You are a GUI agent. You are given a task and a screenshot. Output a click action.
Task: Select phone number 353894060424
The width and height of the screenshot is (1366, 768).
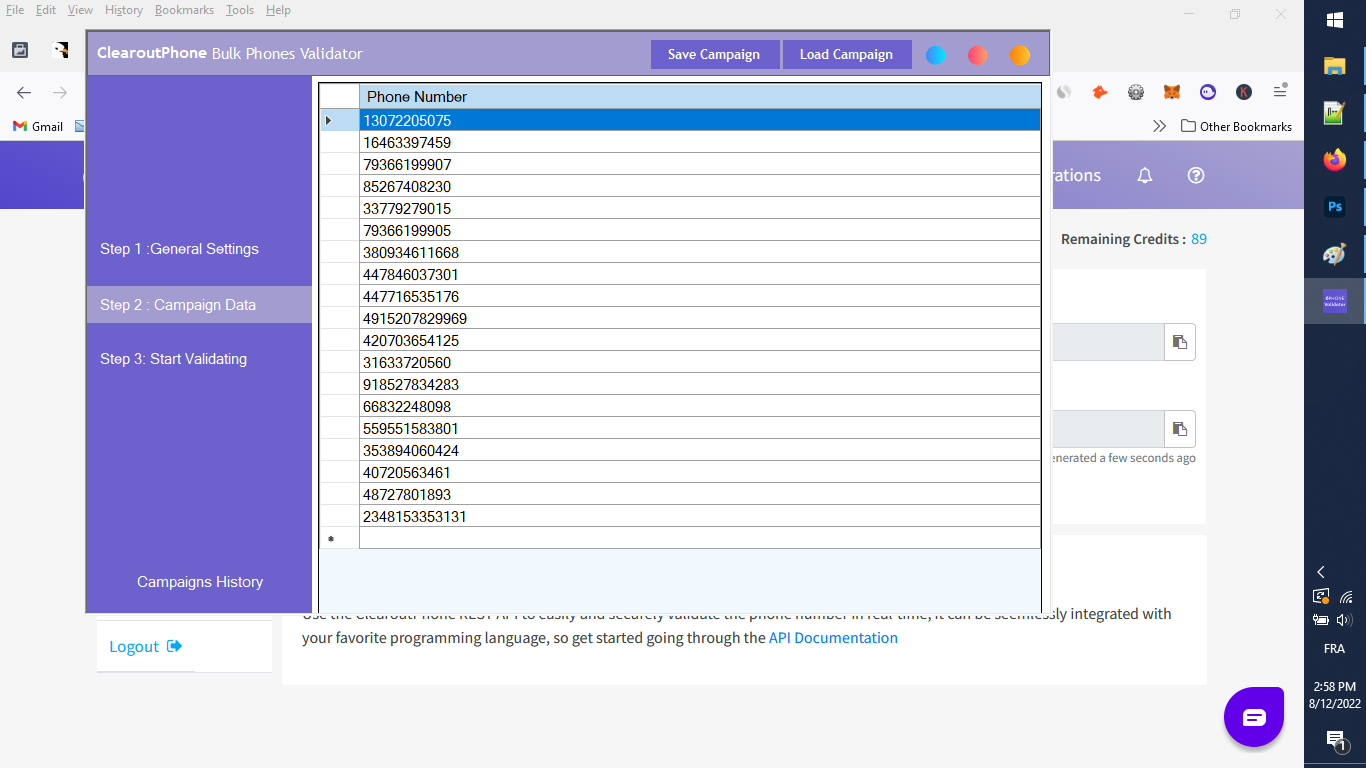[x=700, y=450]
